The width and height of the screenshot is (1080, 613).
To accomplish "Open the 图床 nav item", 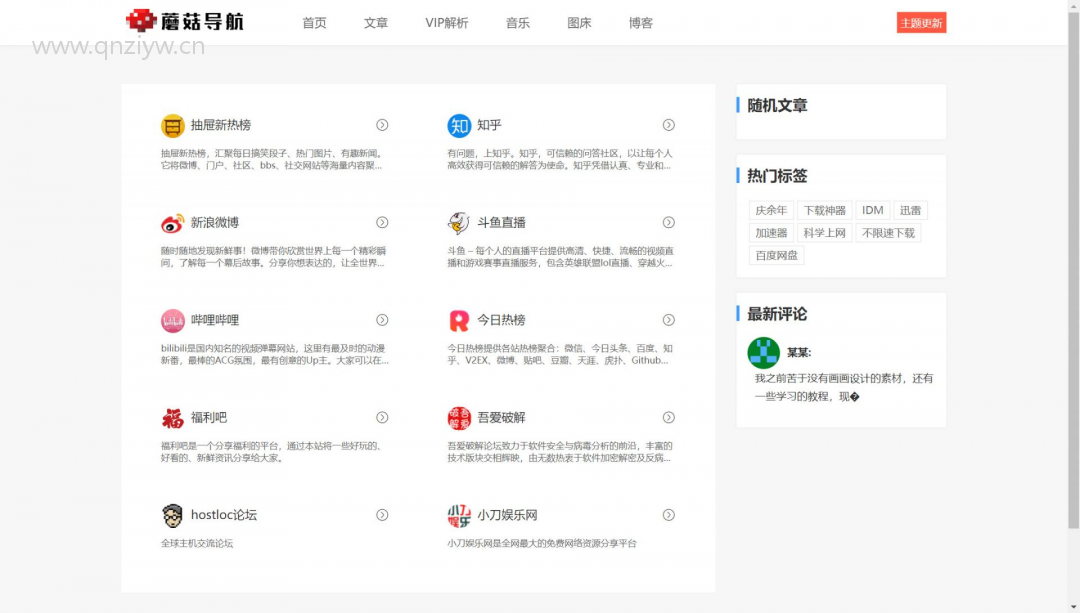I will click(579, 23).
